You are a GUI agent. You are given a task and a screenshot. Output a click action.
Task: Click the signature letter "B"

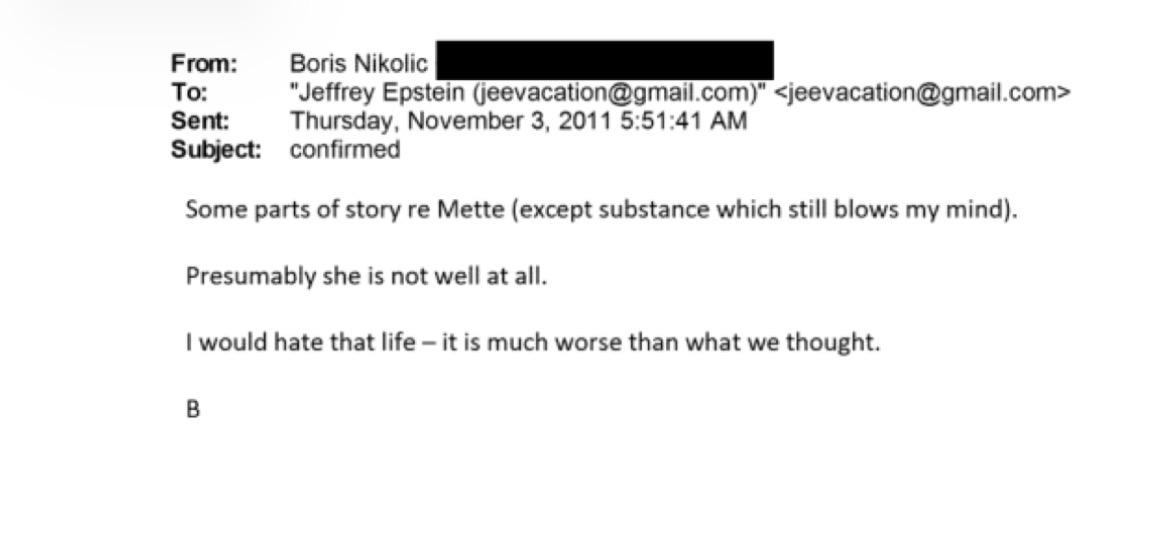[193, 409]
